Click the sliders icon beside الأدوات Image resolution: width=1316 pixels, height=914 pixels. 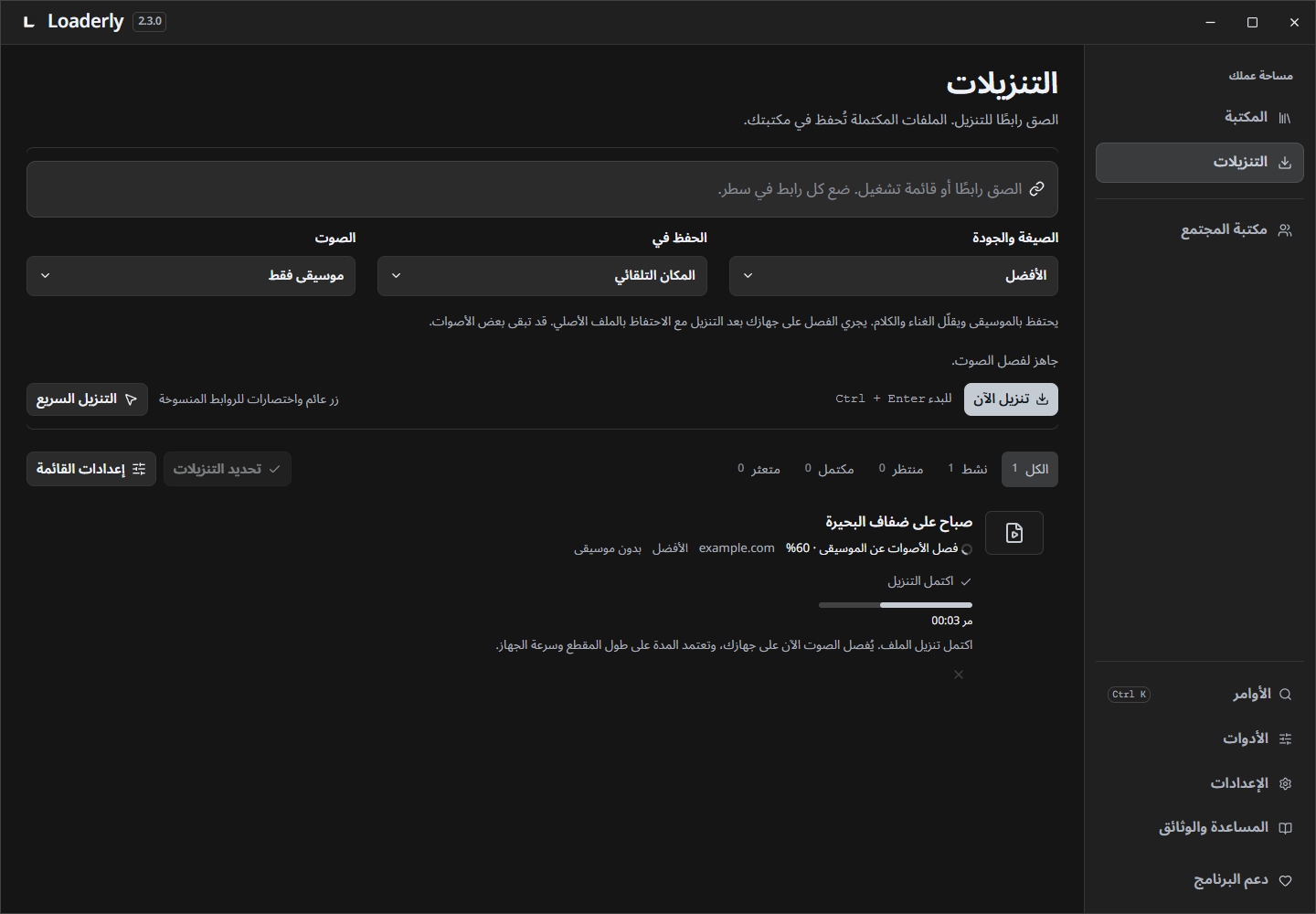point(1285,739)
